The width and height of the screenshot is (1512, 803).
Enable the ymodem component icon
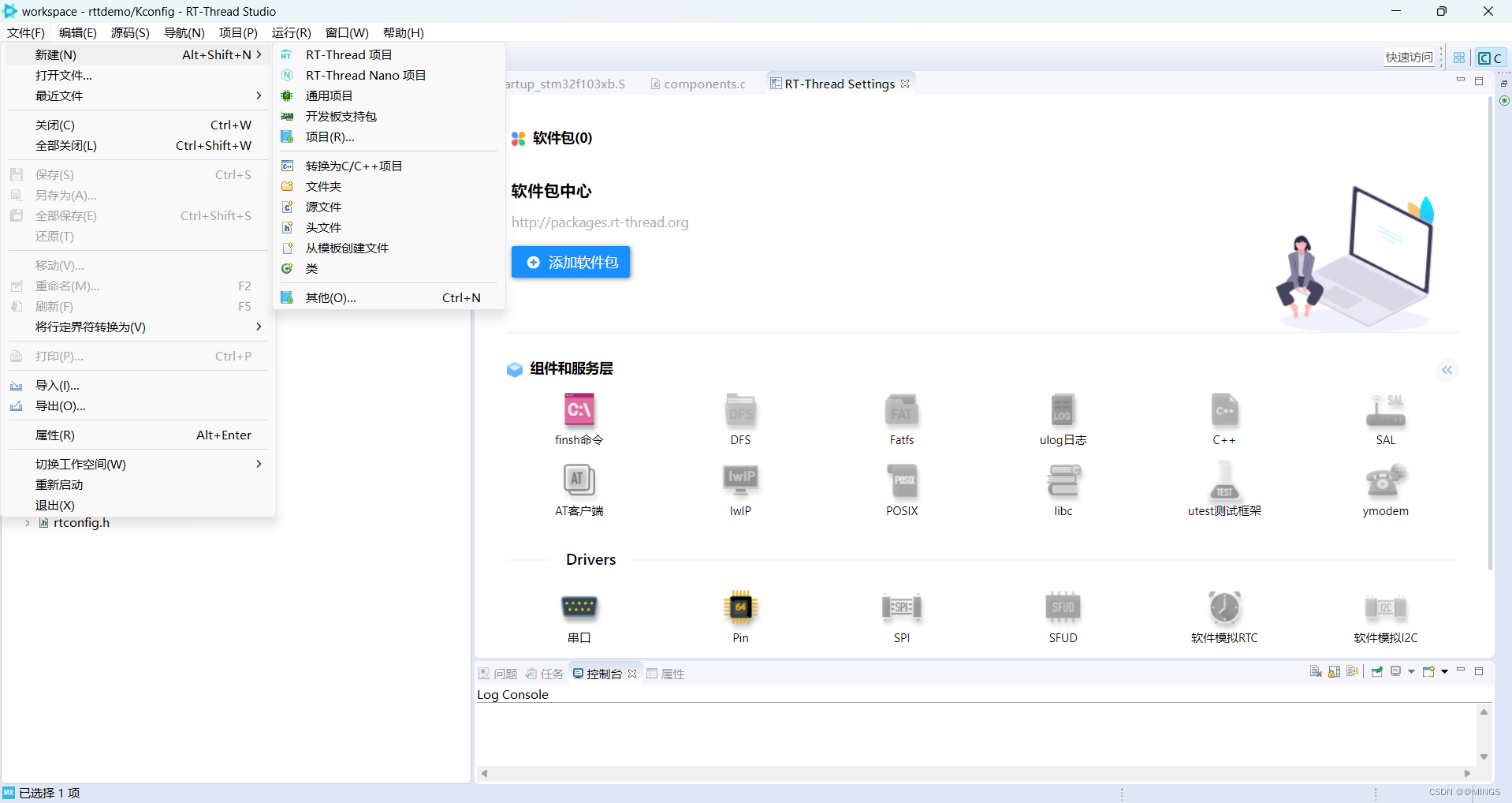click(x=1385, y=480)
